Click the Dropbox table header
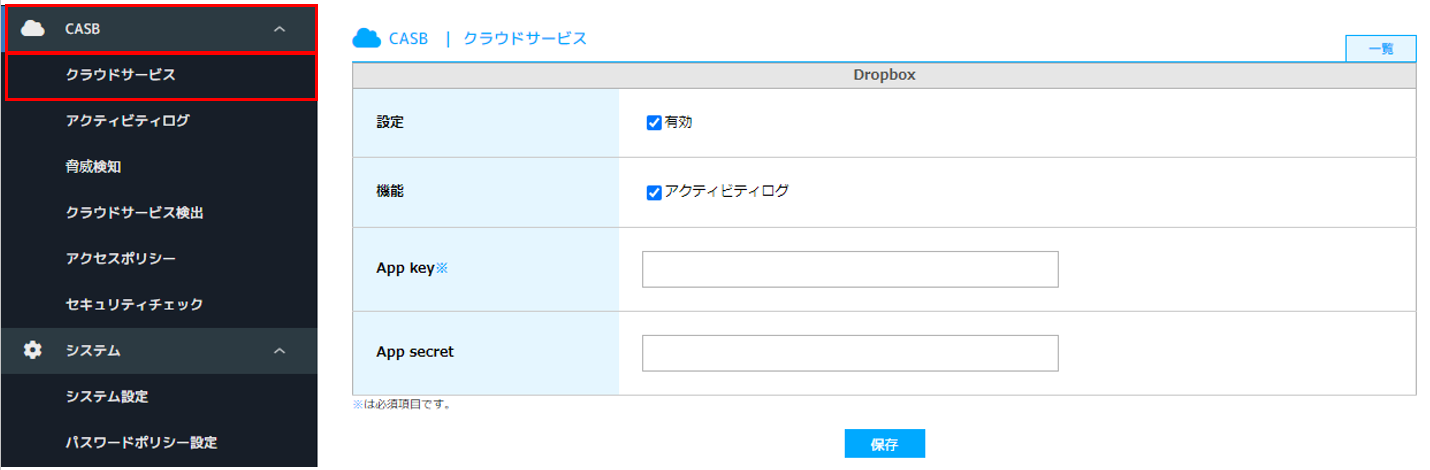This screenshot has width=1430, height=470. pyautogui.click(x=884, y=75)
